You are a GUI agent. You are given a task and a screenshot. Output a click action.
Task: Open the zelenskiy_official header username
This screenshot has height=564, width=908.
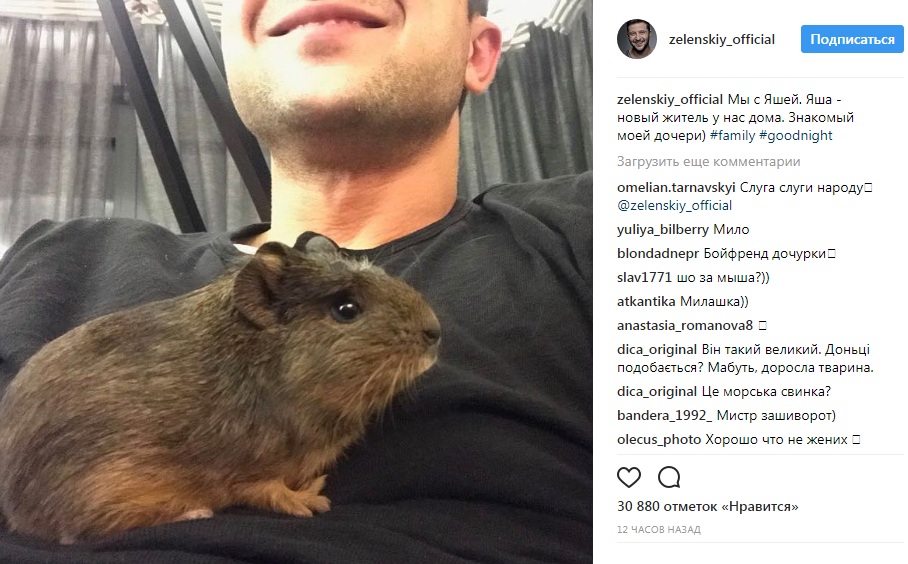(x=722, y=39)
